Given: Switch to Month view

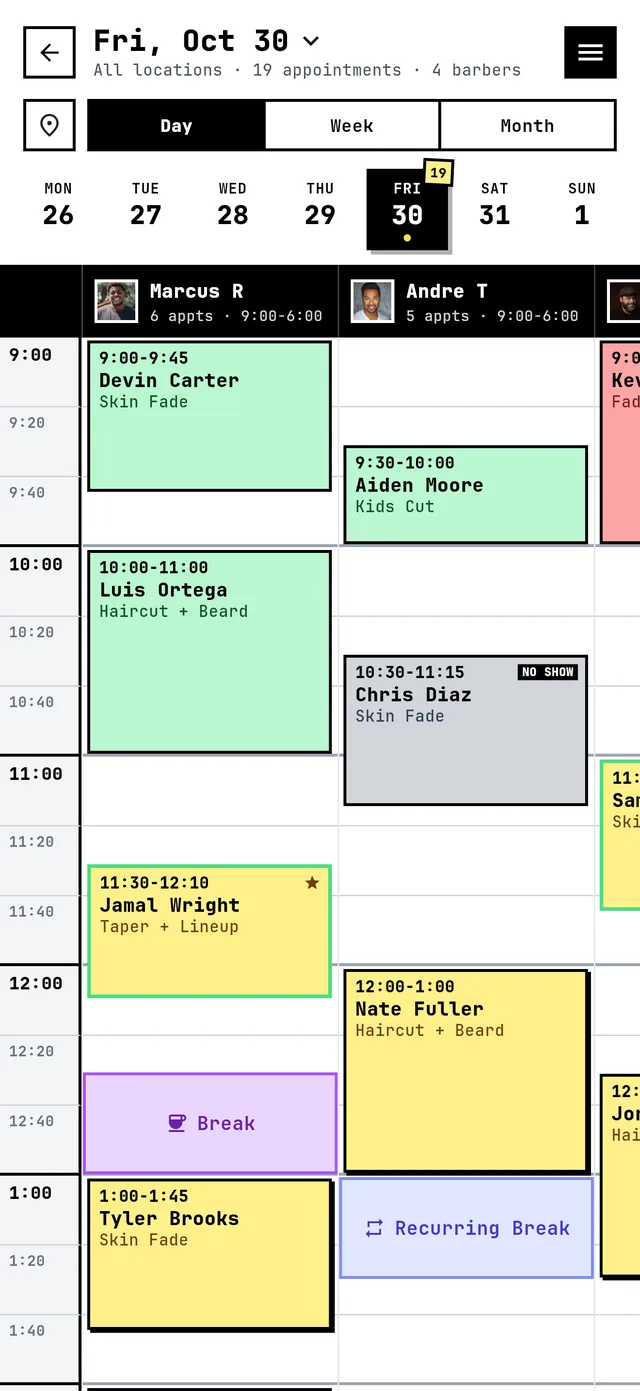Looking at the screenshot, I should coord(527,125).
